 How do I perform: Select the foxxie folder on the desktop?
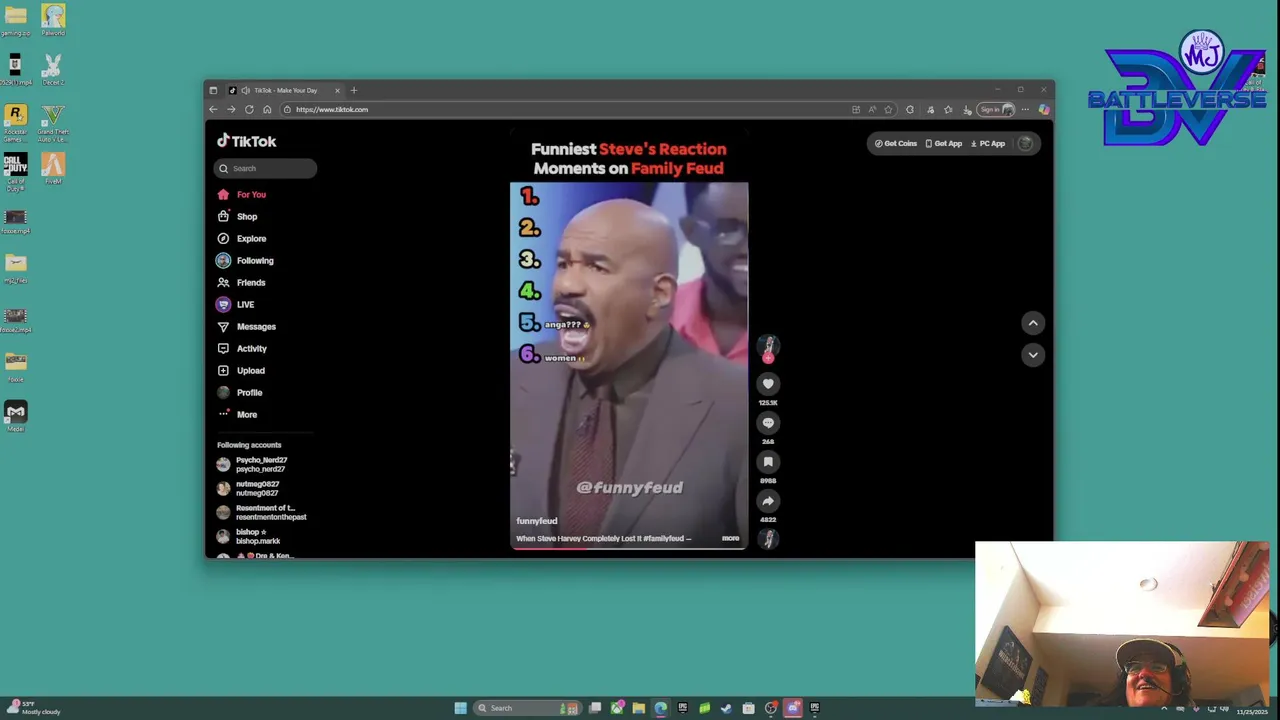coord(15,366)
